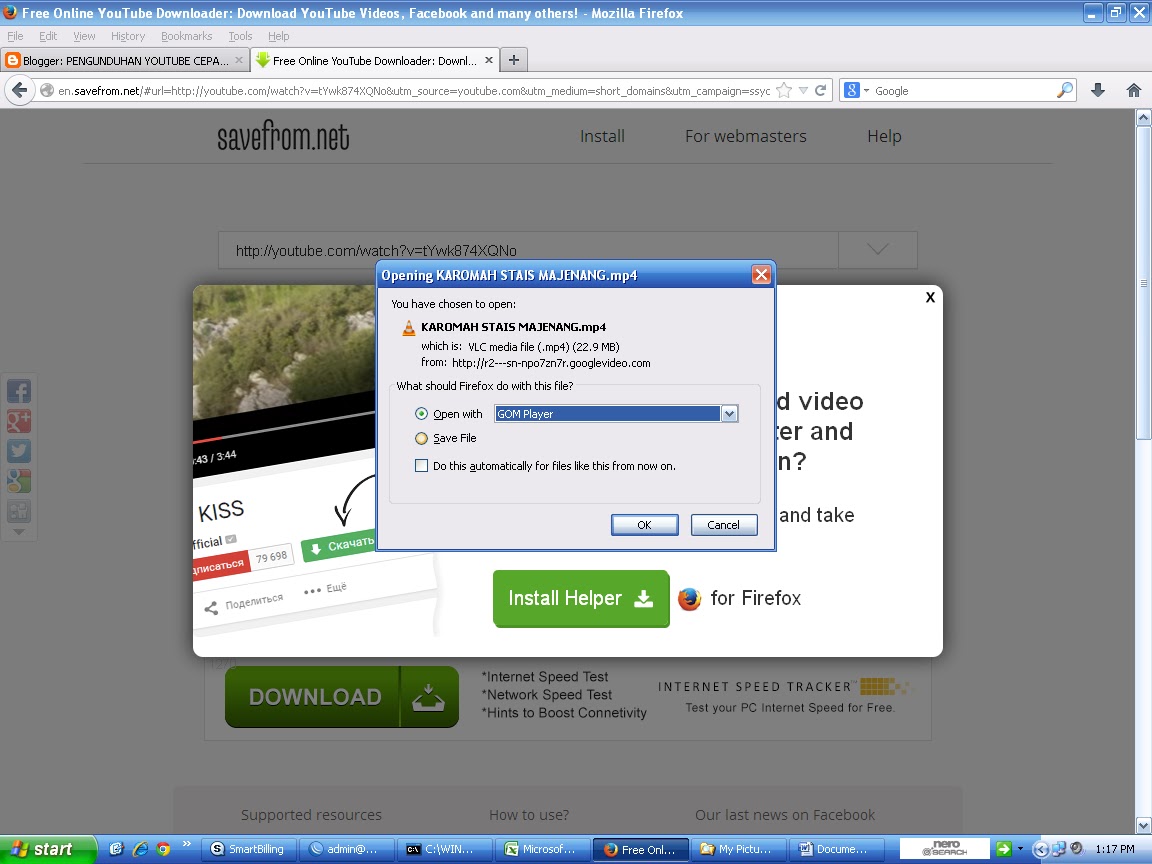Show desktop quick launch icon
The image size is (1152, 864).
tap(116, 849)
